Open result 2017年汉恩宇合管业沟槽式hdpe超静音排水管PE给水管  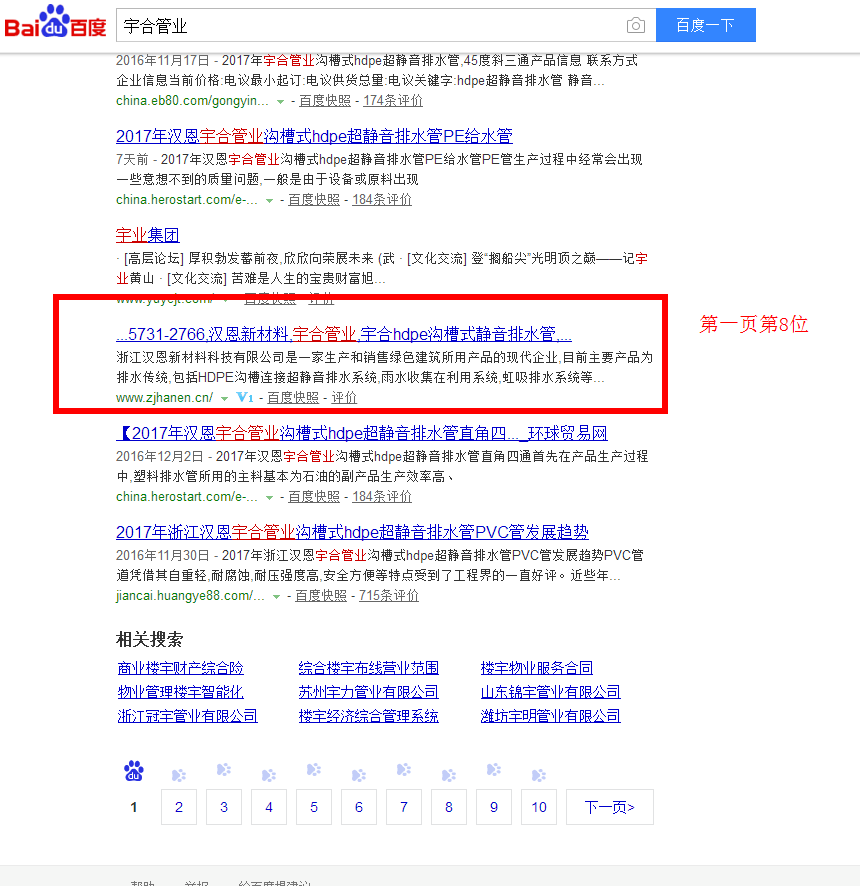(314, 136)
